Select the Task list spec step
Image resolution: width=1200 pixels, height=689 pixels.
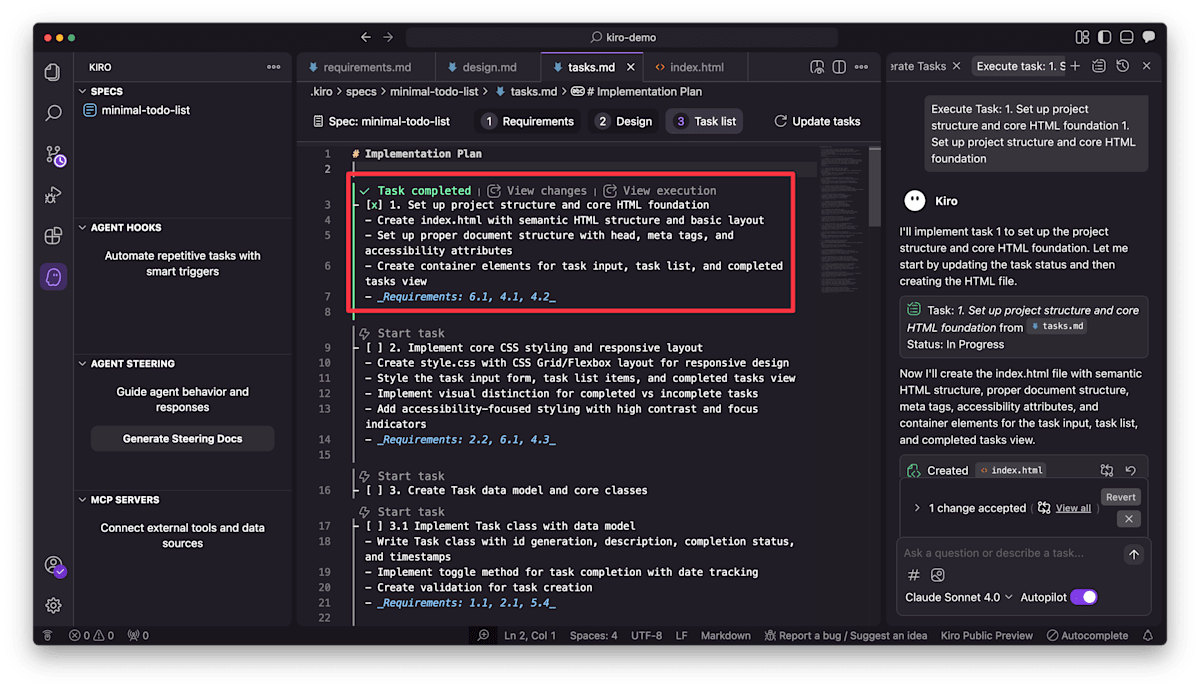pyautogui.click(x=705, y=121)
